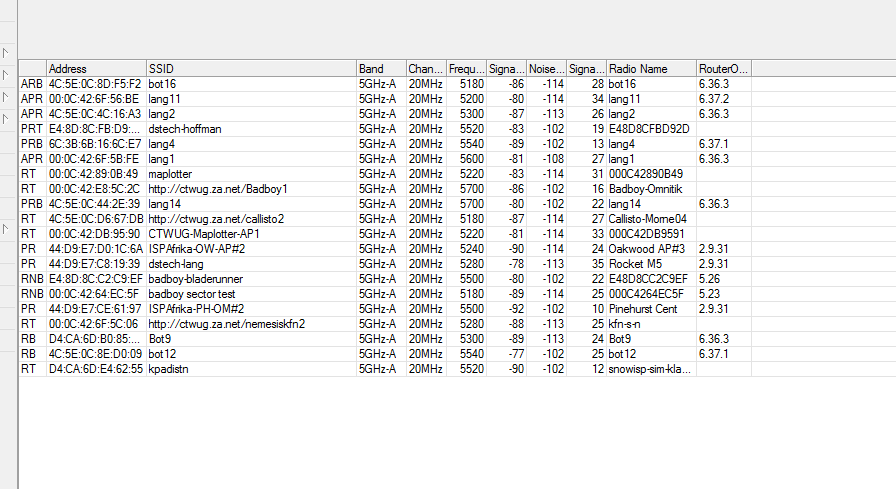Click the Pinehurst Cent radio name cell
896x489 pixels.
[642, 309]
